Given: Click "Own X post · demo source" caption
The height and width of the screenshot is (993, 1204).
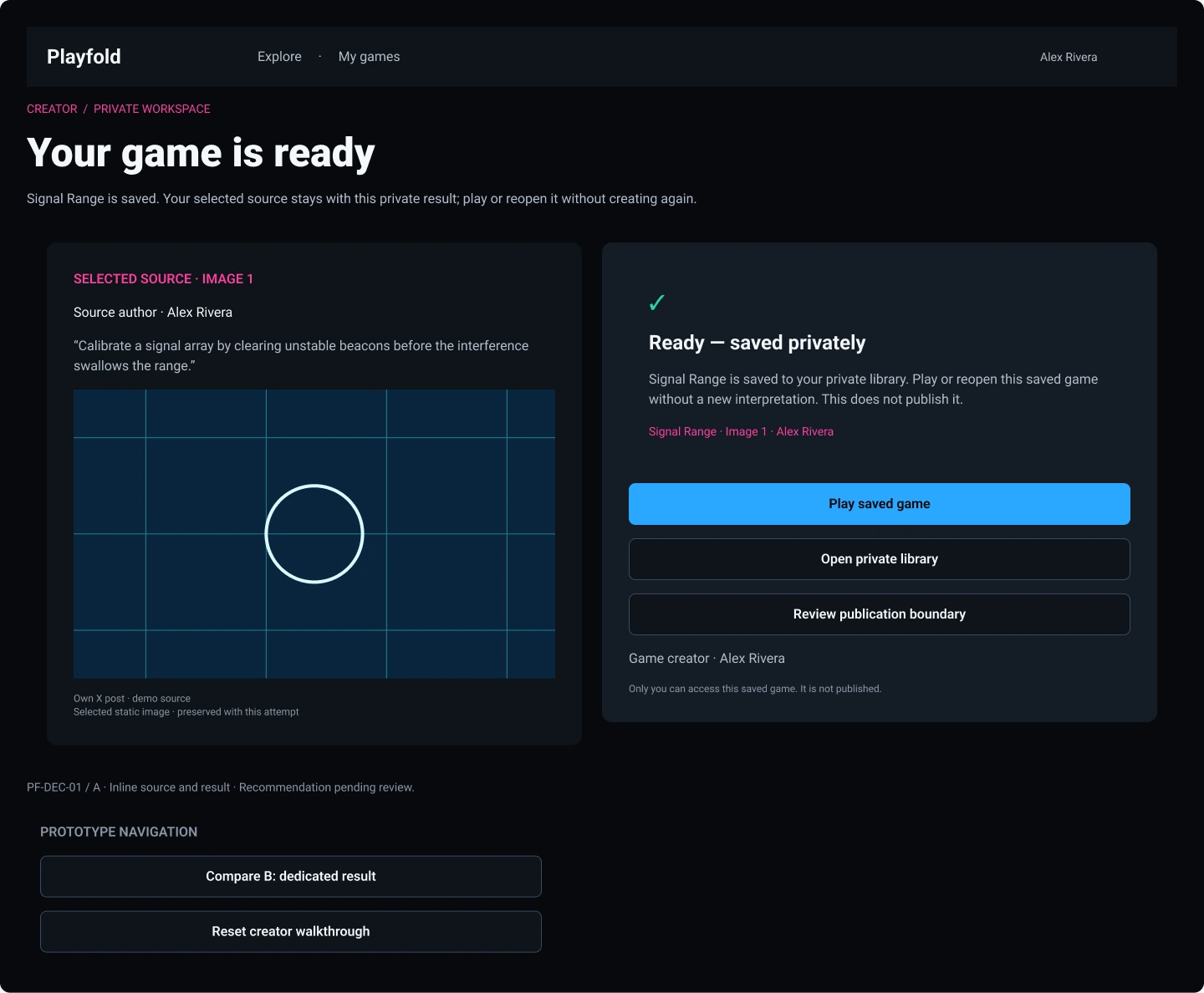Looking at the screenshot, I should 132,699.
